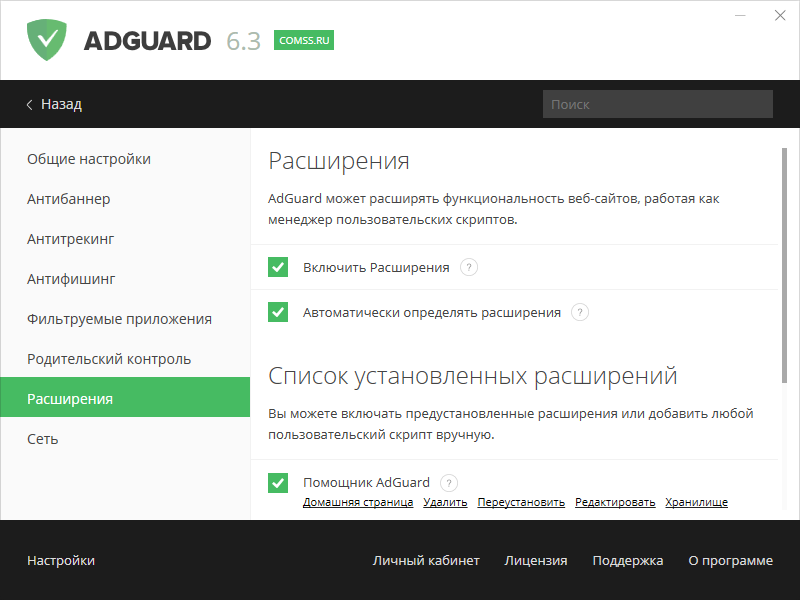Image resolution: width=800 pixels, height=600 pixels.
Task: Disable the Помощник AdGuard extension checkbox
Action: 278,483
